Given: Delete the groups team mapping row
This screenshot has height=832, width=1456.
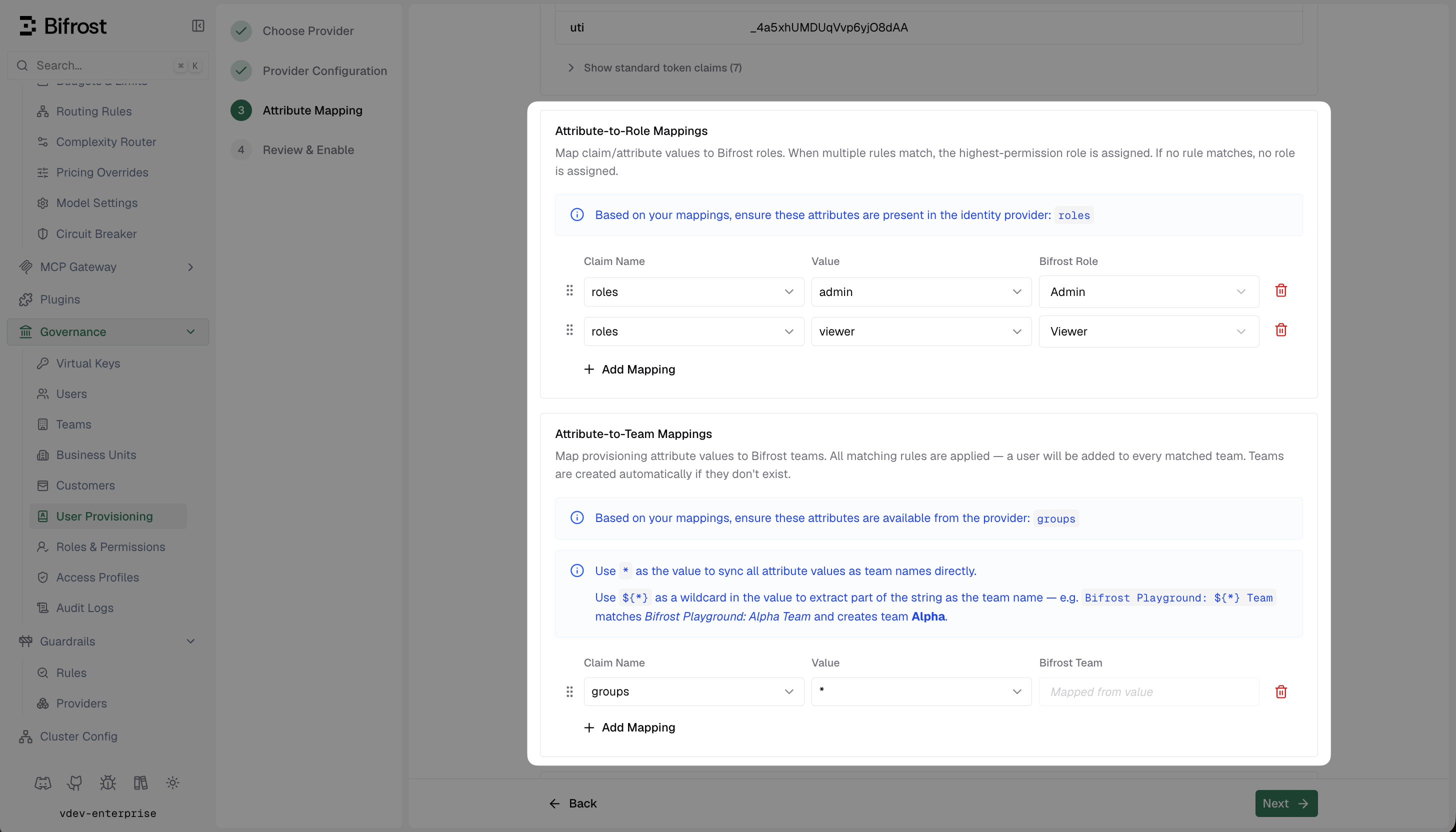Looking at the screenshot, I should [x=1280, y=692].
